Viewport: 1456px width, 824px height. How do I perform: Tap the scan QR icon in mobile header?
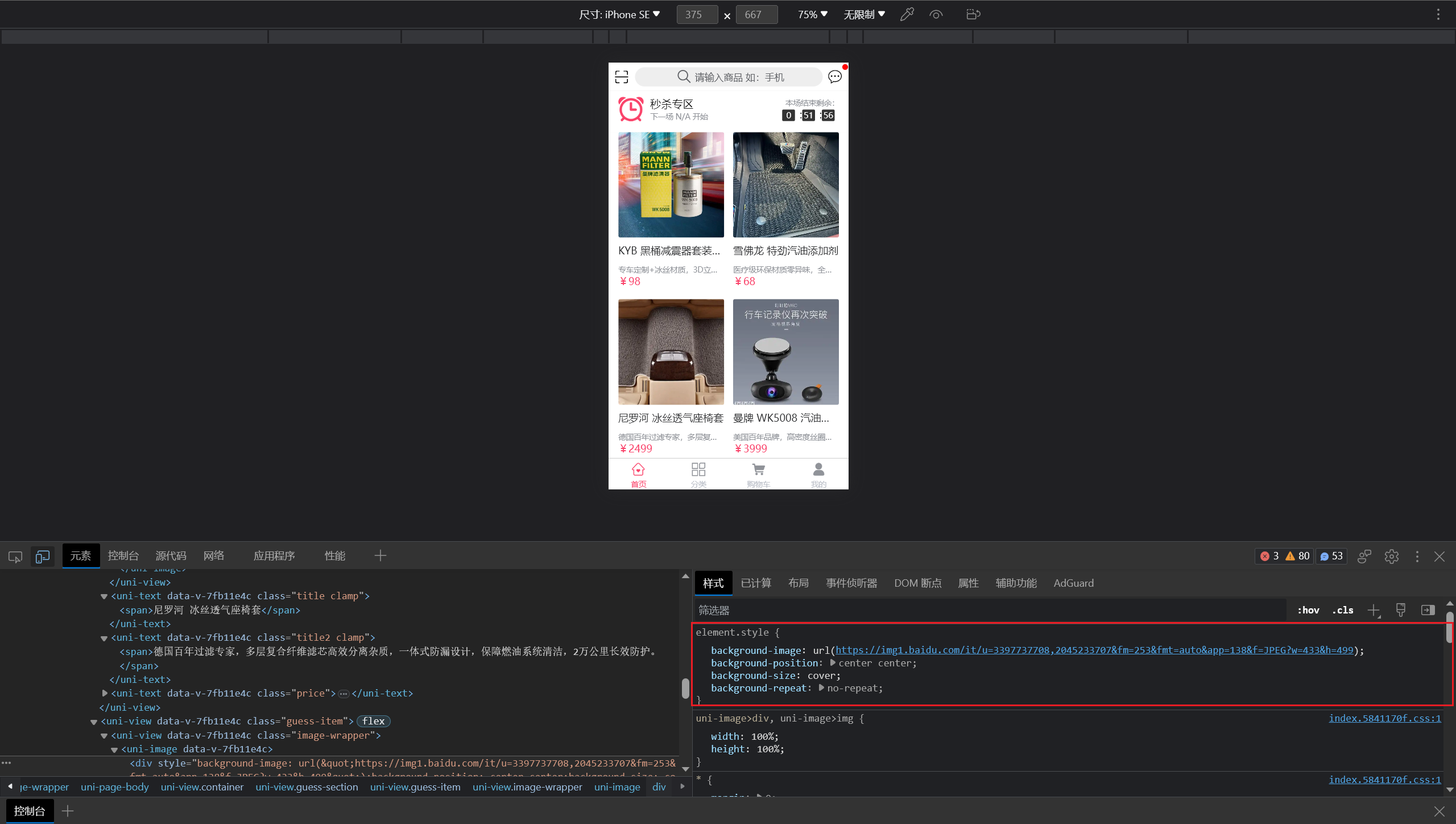[x=622, y=77]
